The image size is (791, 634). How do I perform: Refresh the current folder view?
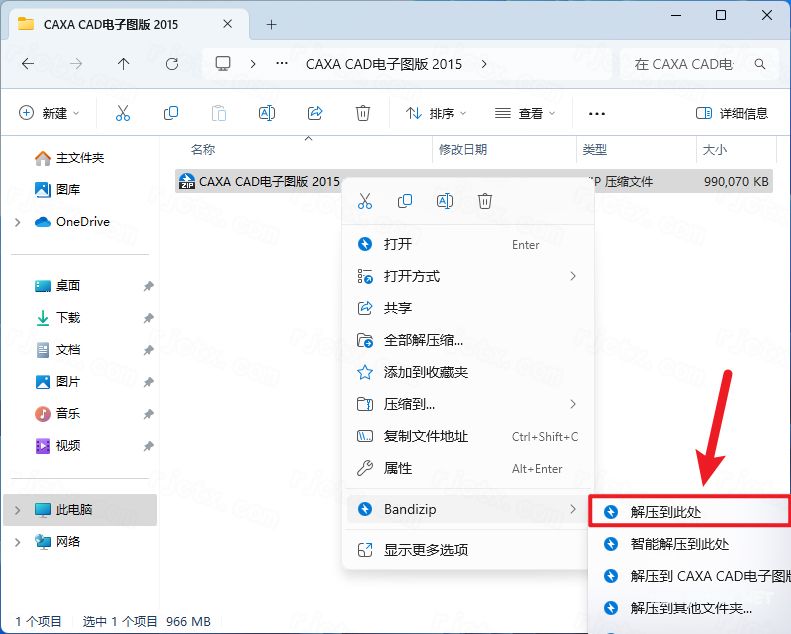(172, 64)
